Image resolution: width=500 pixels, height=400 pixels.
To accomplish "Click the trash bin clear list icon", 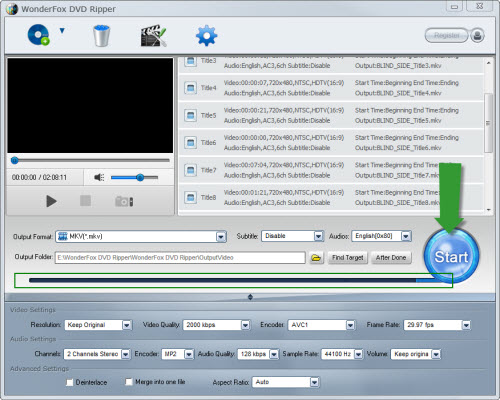I will [x=101, y=36].
